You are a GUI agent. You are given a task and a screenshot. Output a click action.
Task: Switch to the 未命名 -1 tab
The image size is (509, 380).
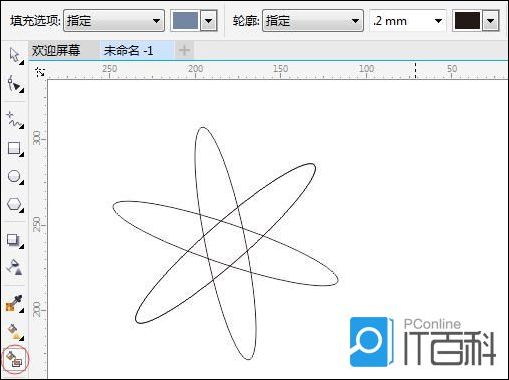(137, 51)
